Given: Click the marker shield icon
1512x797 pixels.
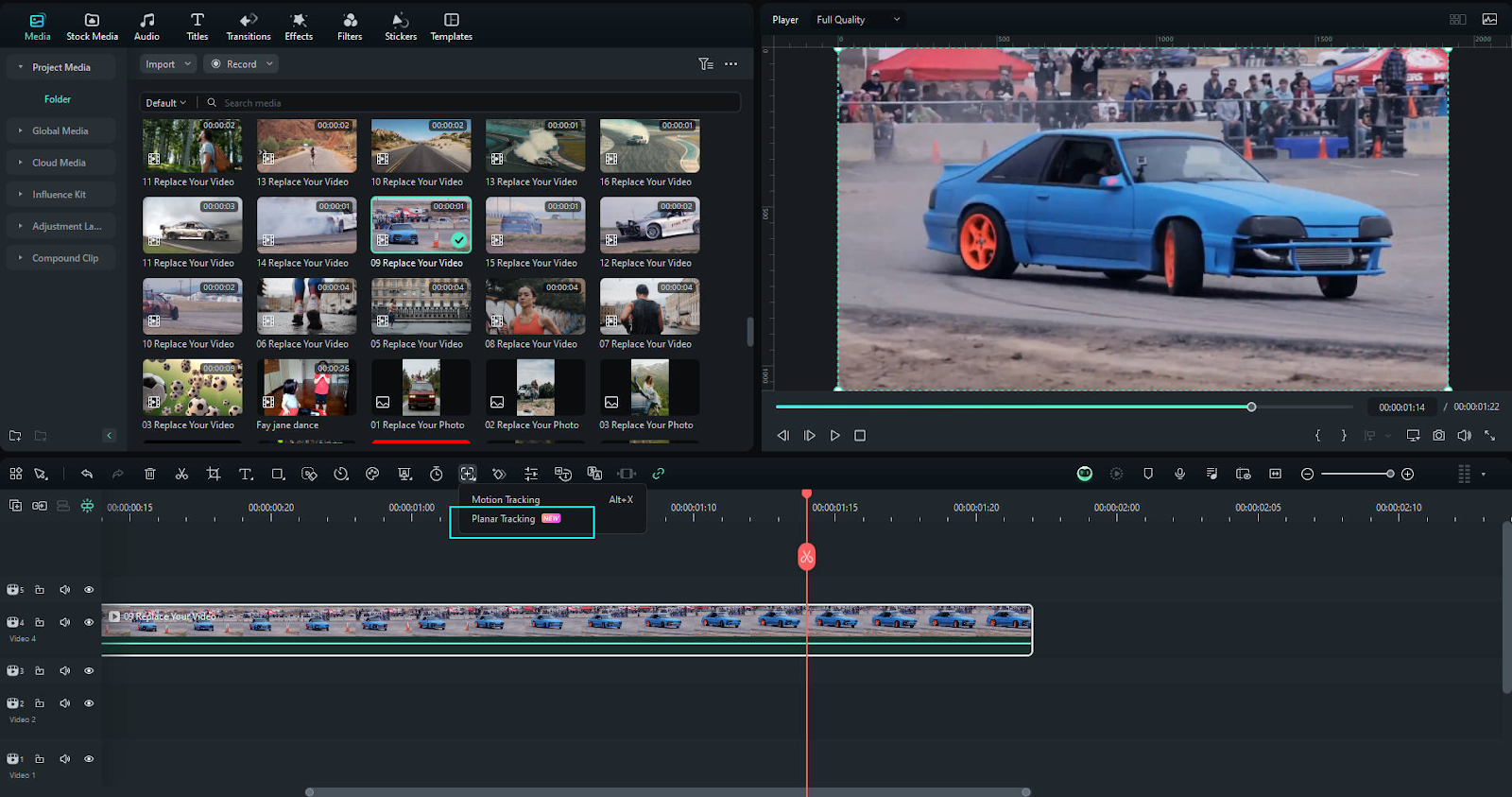Looking at the screenshot, I should (x=1148, y=474).
